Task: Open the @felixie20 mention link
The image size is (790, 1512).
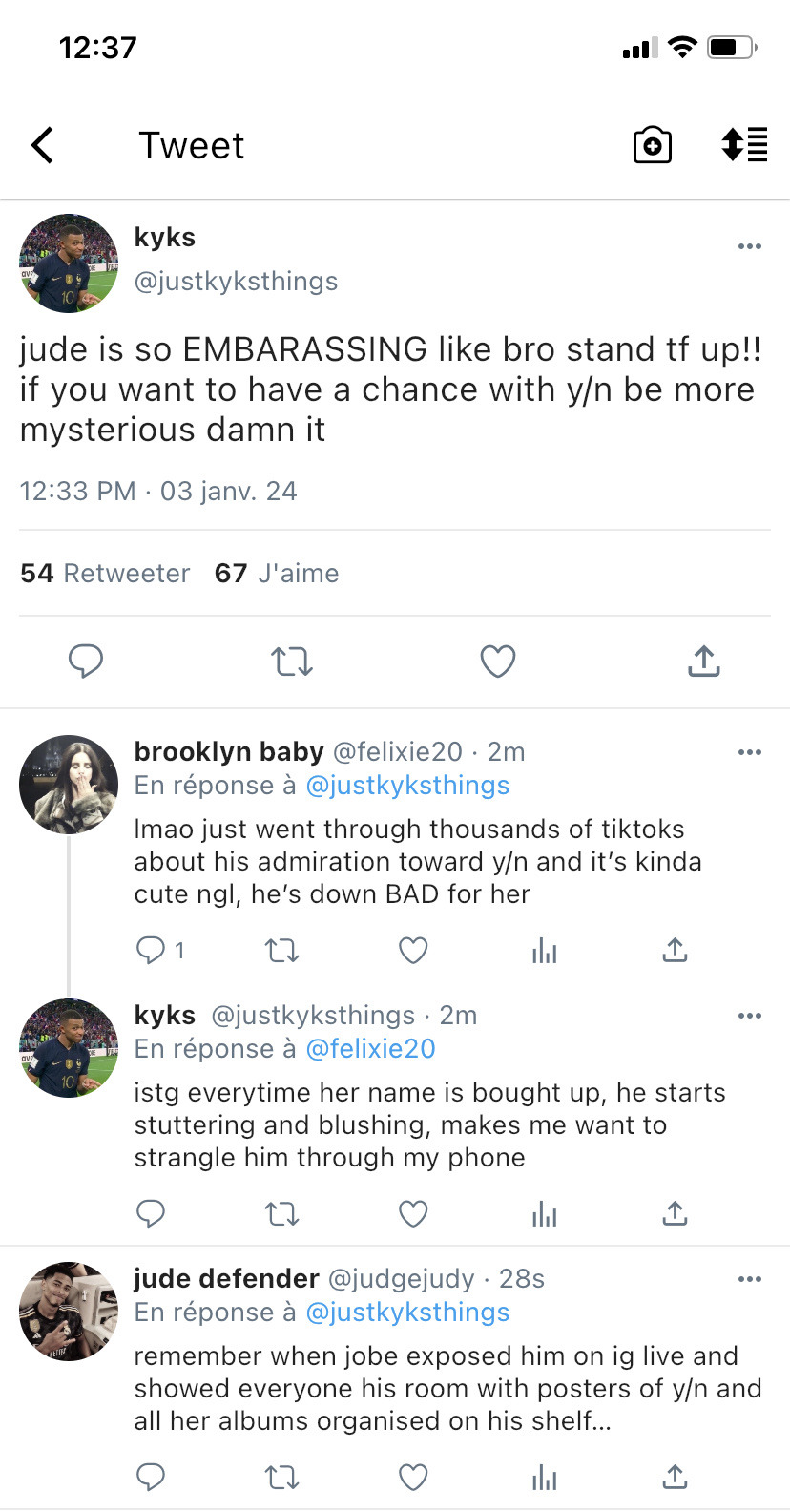Action: [x=370, y=1048]
